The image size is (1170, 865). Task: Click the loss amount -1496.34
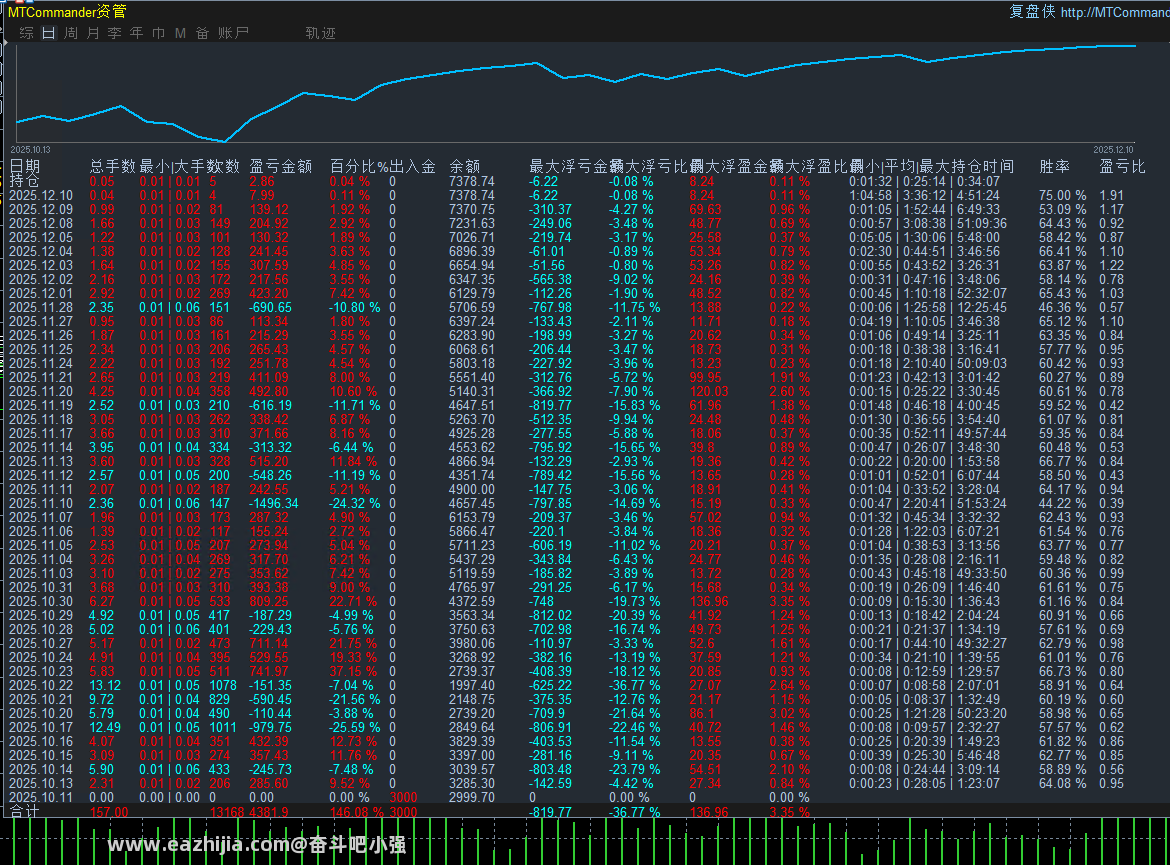274,504
